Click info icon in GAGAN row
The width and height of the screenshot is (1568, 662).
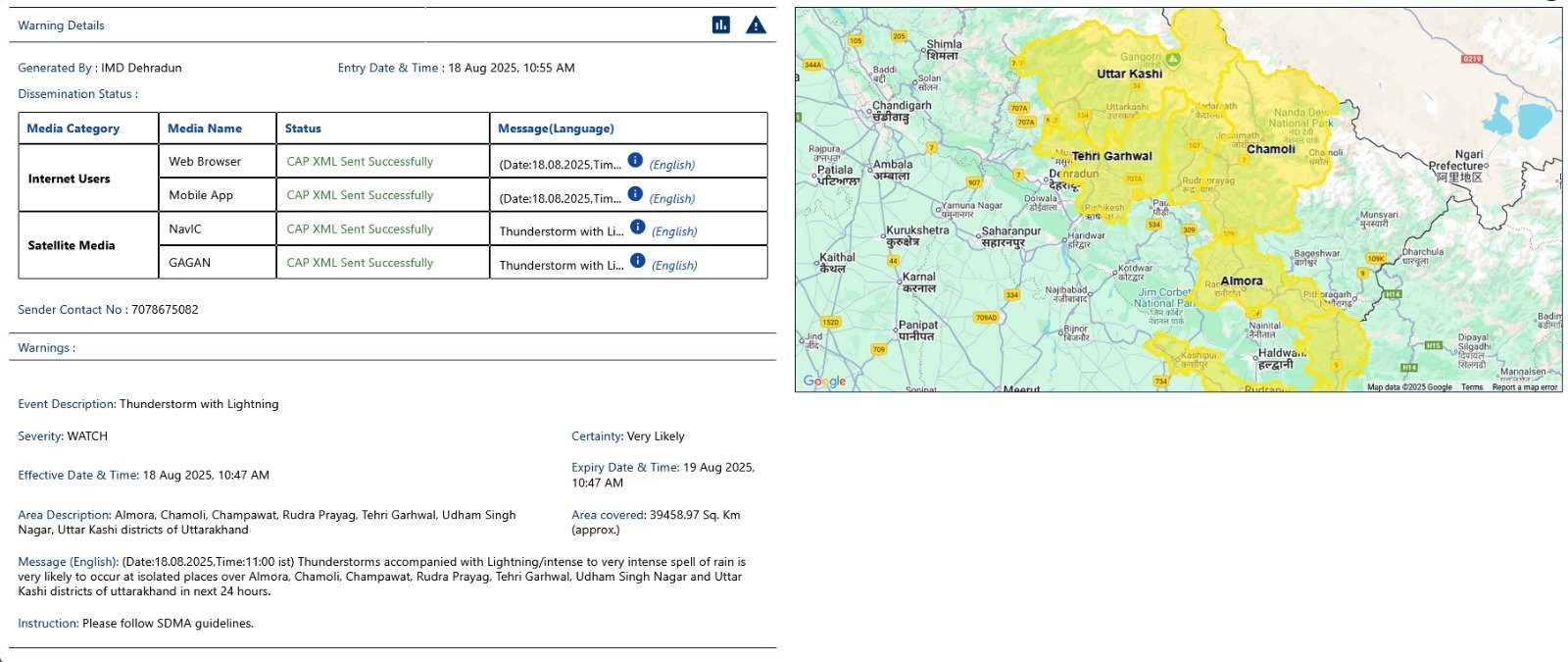pyautogui.click(x=638, y=260)
